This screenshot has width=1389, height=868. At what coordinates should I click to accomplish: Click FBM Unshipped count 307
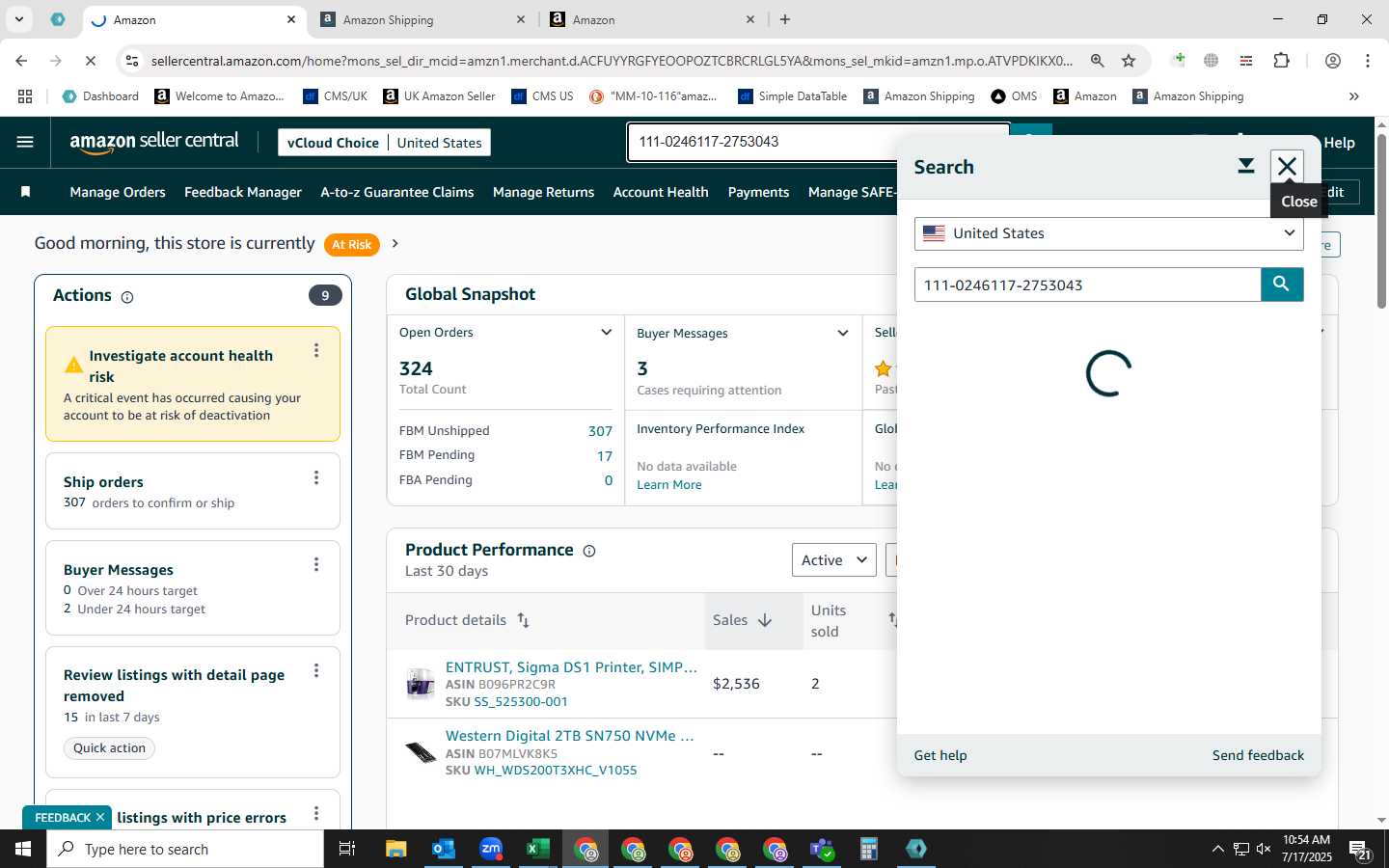pos(600,431)
